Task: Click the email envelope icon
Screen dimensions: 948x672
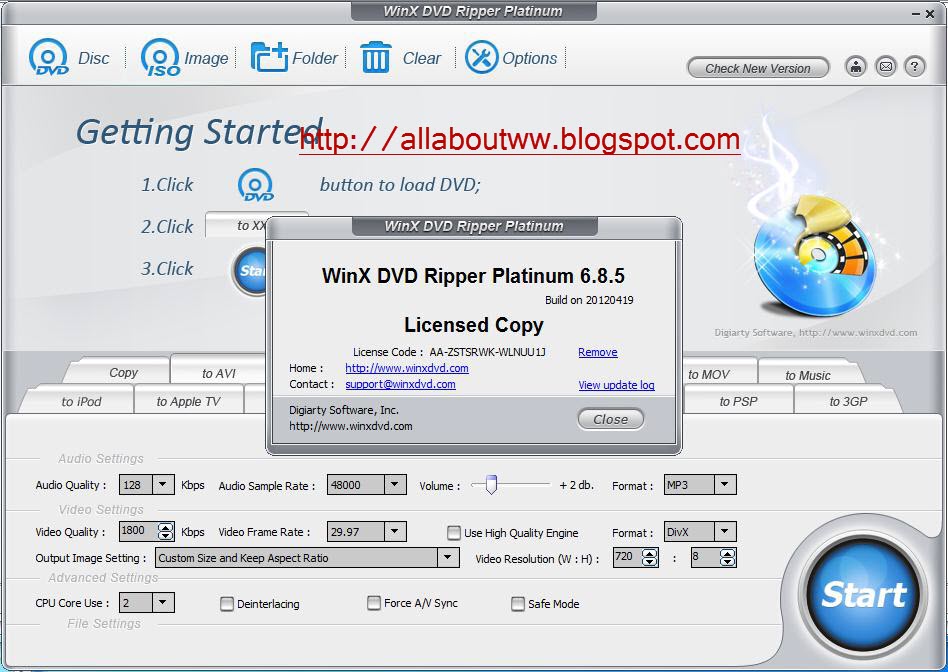Action: pos(886,67)
